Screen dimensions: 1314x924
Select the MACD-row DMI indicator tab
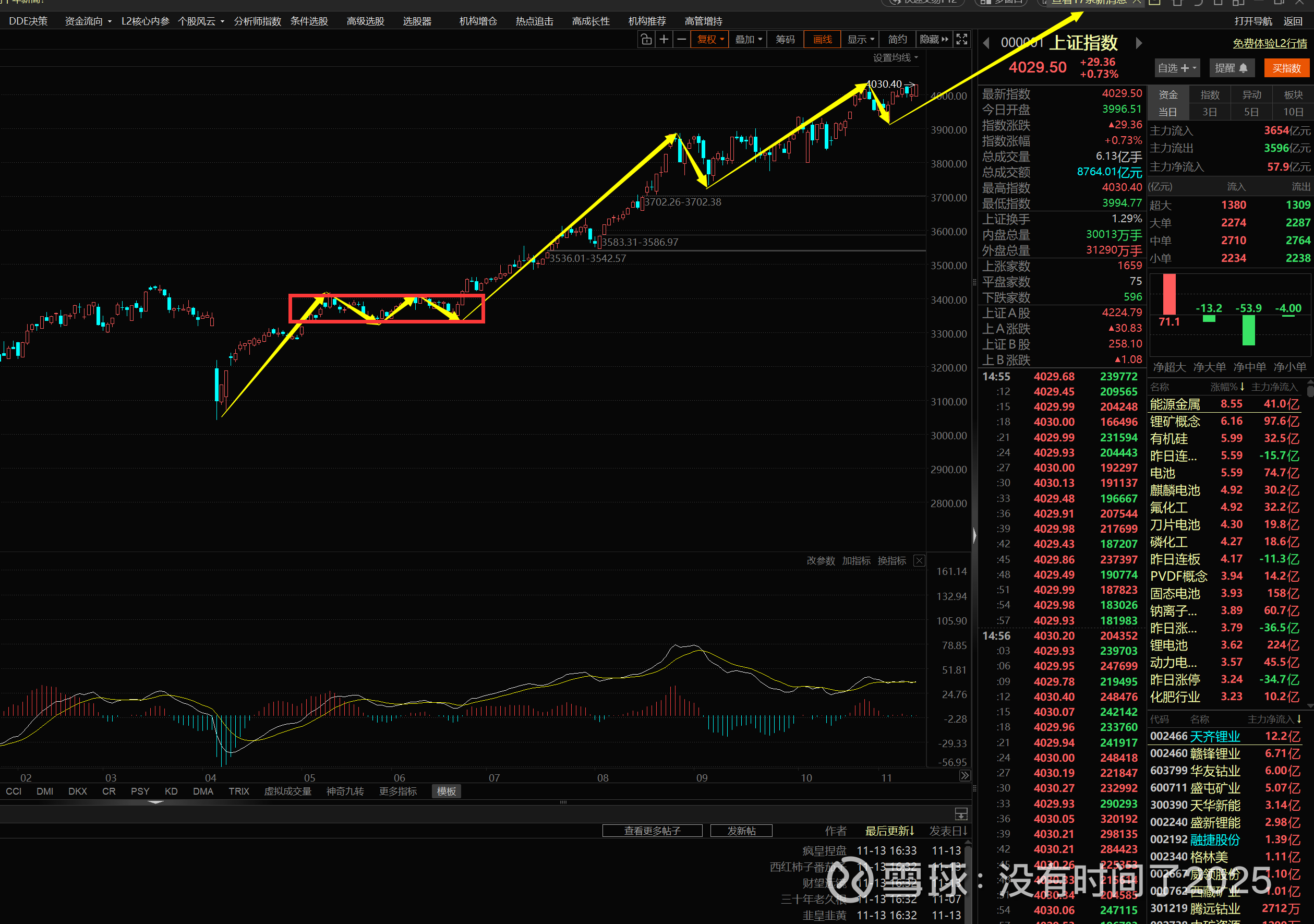(45, 791)
